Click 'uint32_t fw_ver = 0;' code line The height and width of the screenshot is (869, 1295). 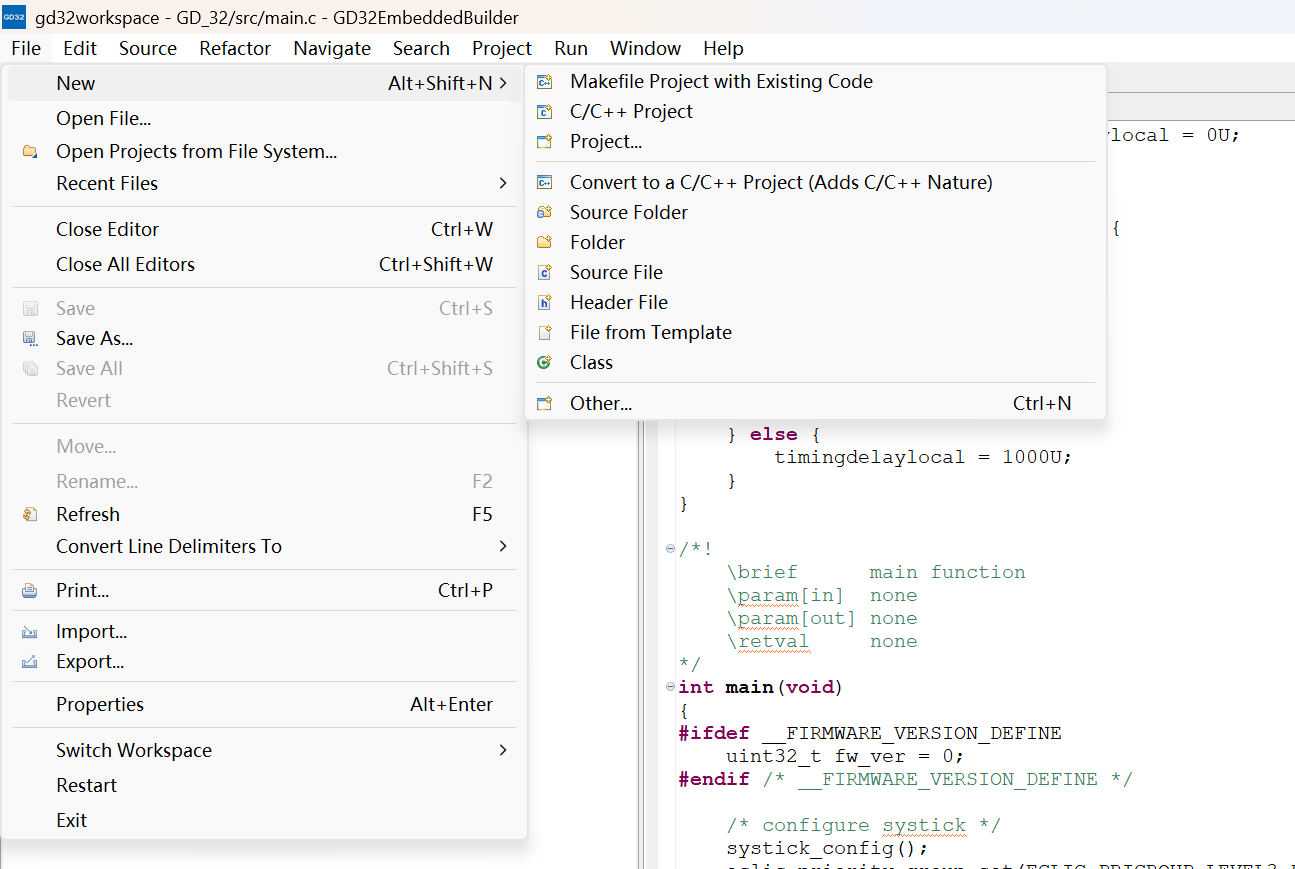coord(845,756)
